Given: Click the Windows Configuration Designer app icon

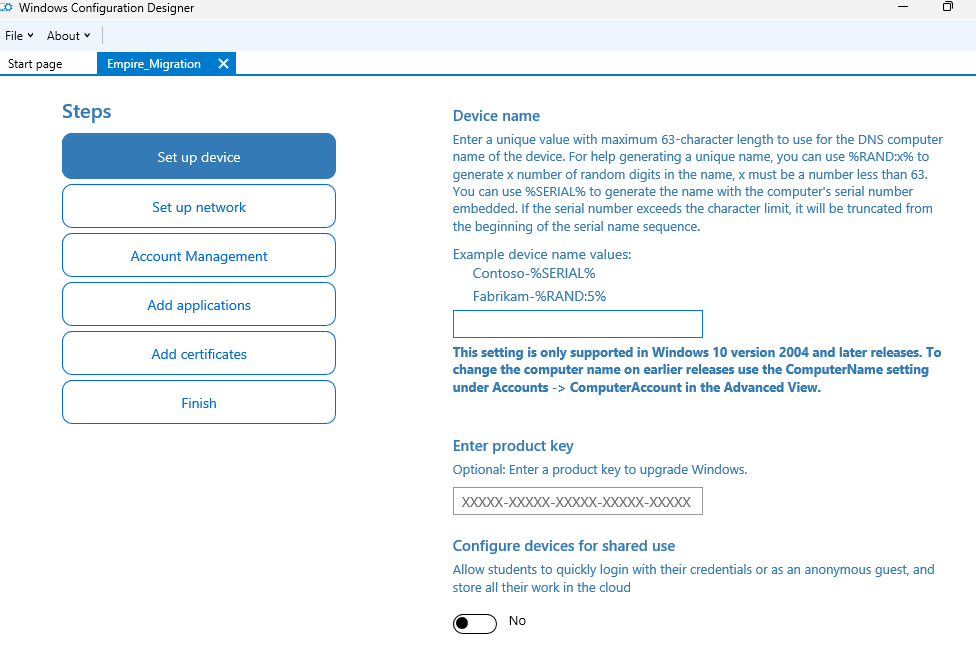Looking at the screenshot, I should pyautogui.click(x=10, y=7).
